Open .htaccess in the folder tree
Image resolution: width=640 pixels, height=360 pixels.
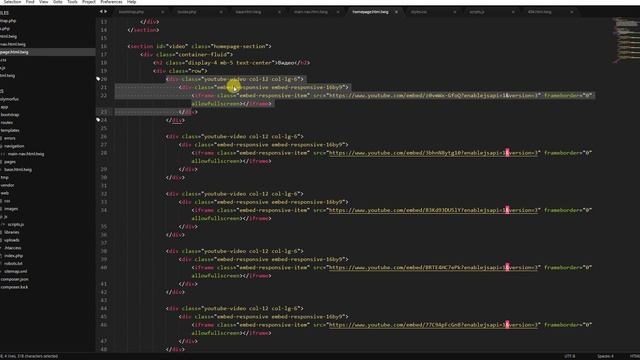point(13,248)
